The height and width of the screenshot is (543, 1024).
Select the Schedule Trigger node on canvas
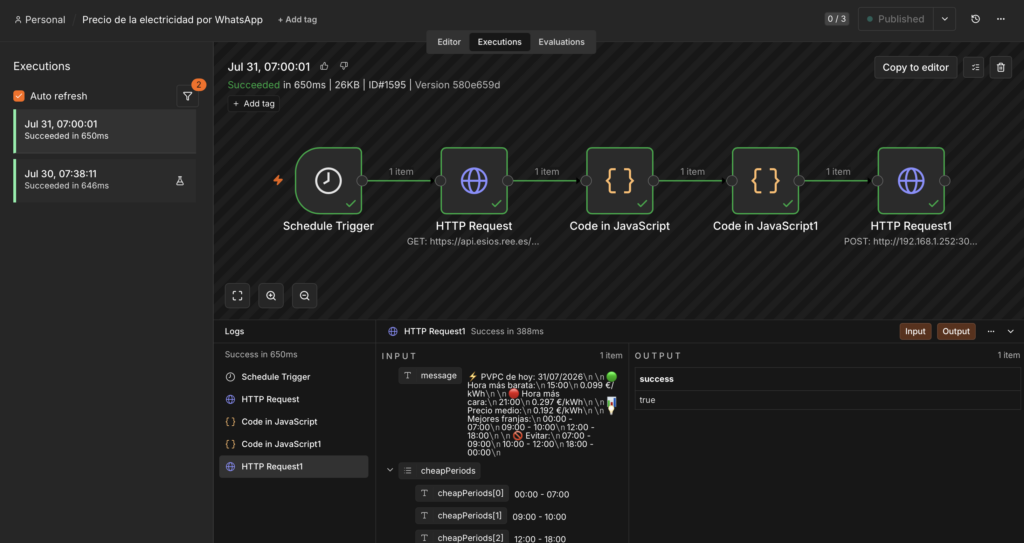328,181
